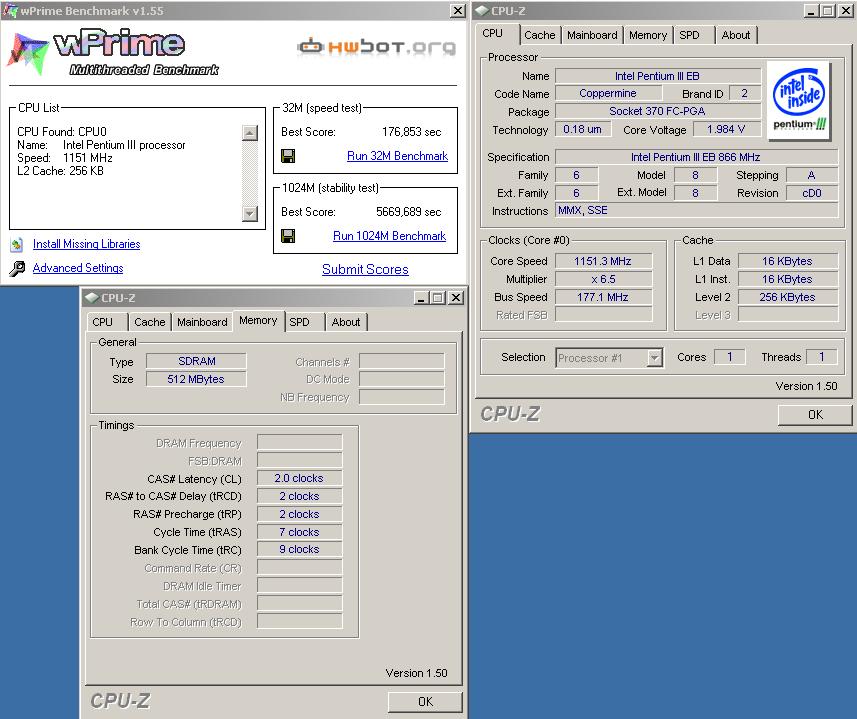Click CAS# Latency 2.0 clocks value
The image size is (857, 719).
(x=299, y=478)
